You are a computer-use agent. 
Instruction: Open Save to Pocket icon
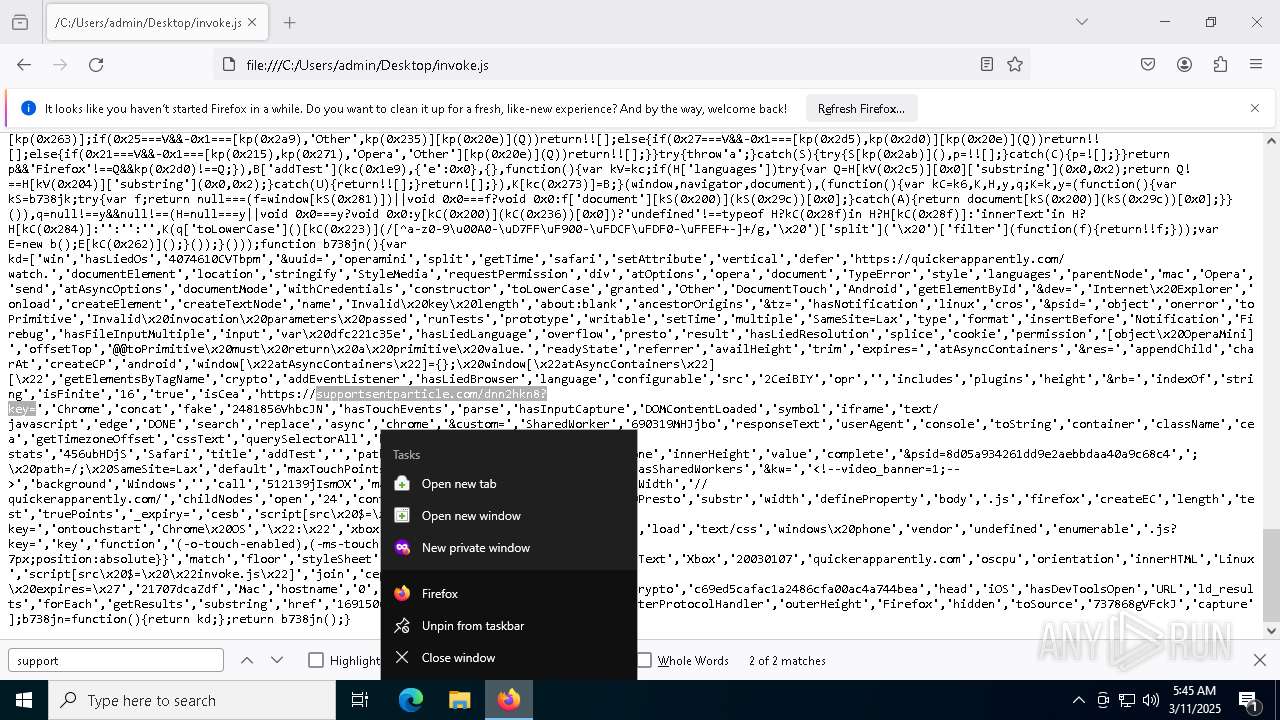tap(1148, 65)
